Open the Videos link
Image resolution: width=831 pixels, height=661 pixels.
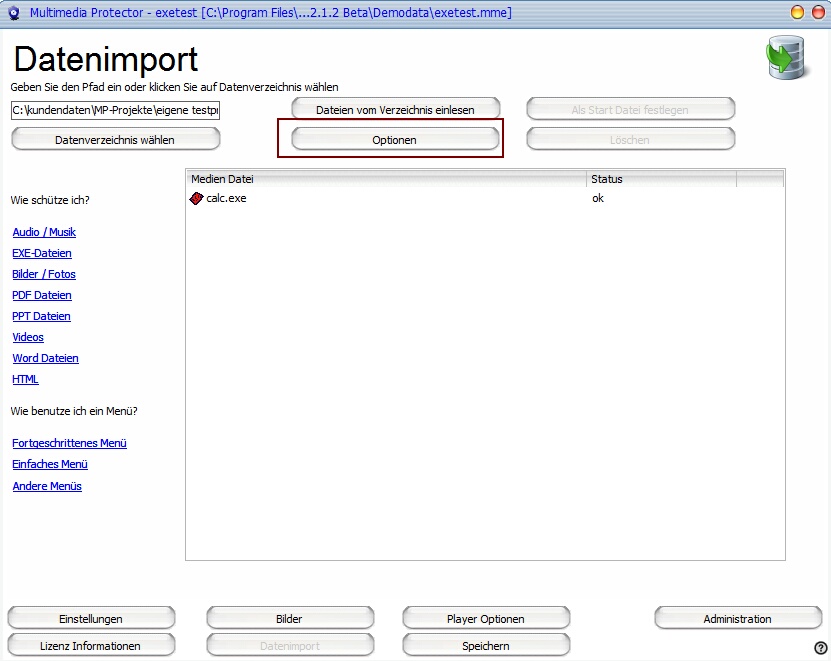click(28, 337)
